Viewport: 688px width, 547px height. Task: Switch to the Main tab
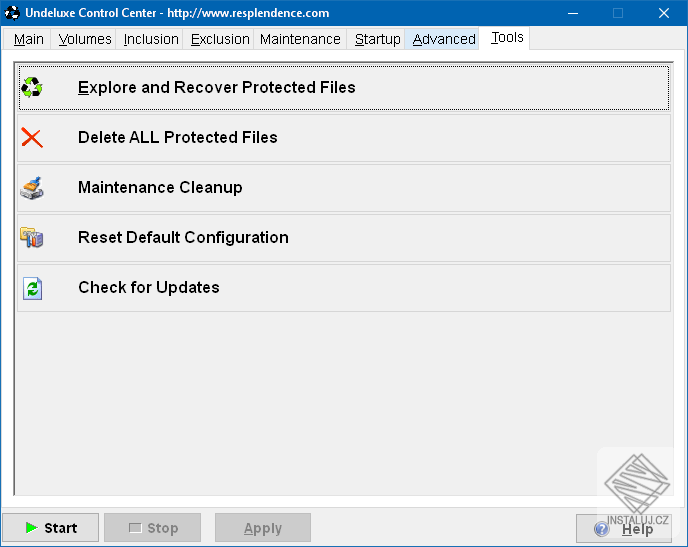pos(29,39)
